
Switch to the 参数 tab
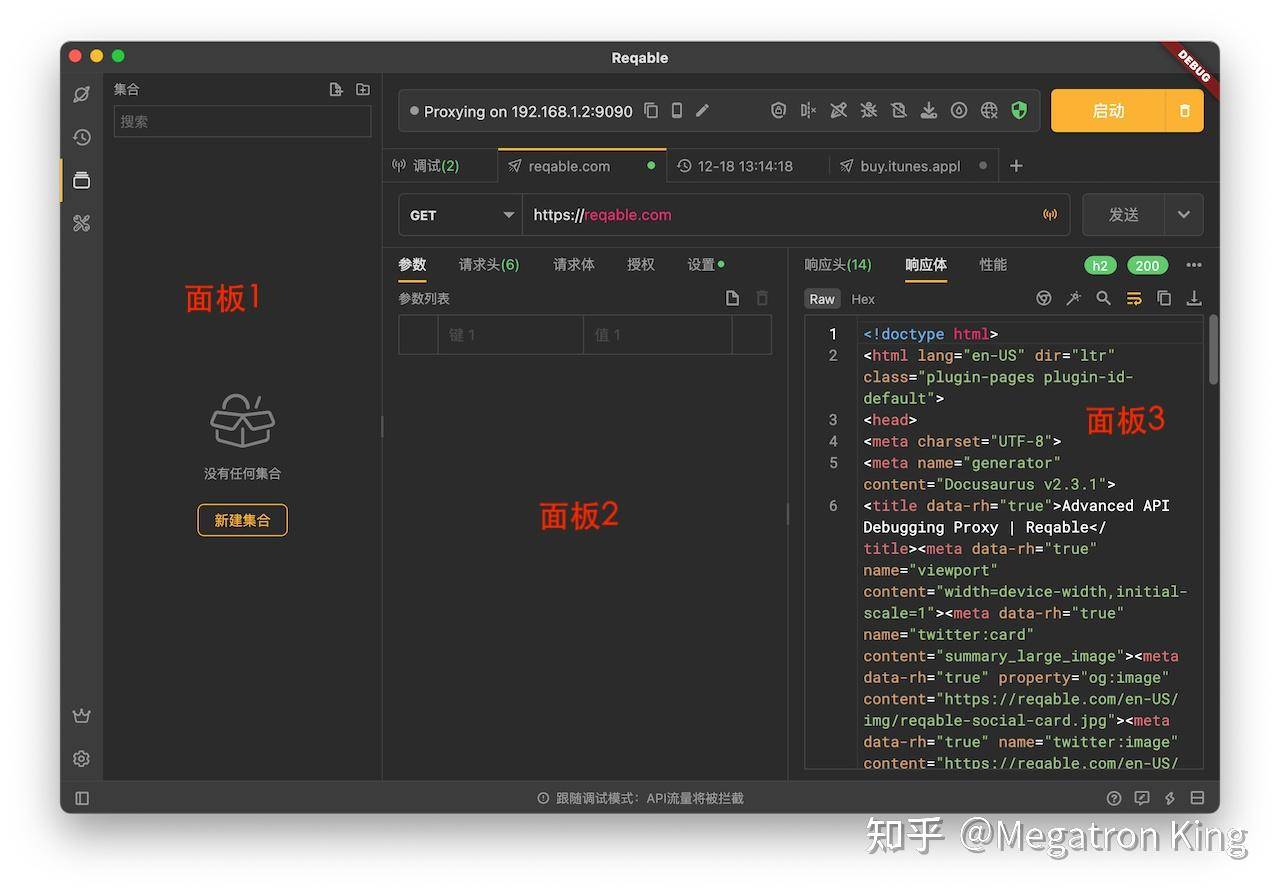pos(412,265)
